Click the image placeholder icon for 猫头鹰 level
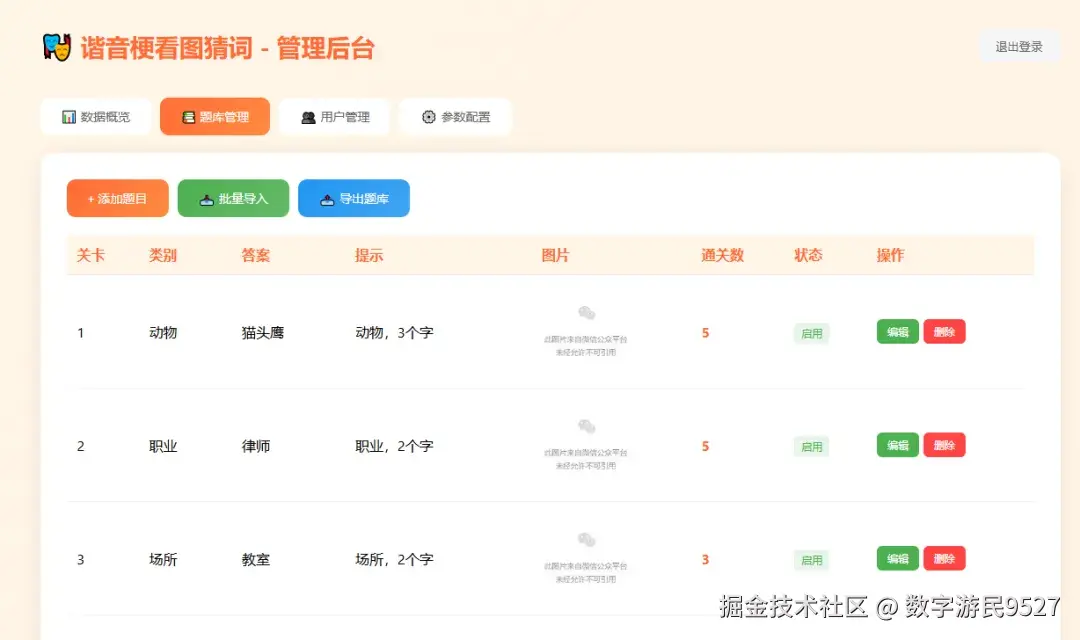 585,311
